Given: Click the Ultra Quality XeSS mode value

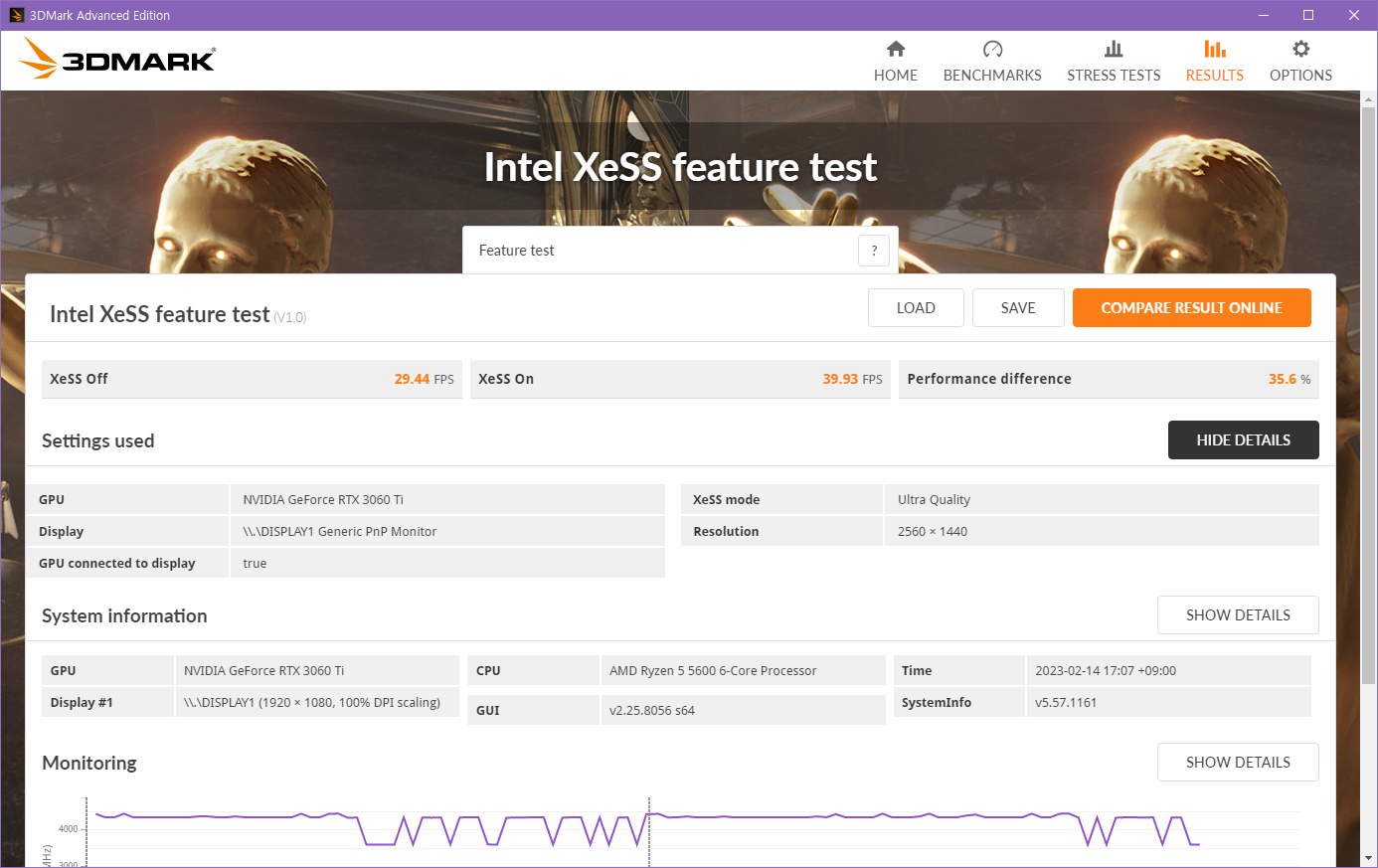Looking at the screenshot, I should pos(934,500).
